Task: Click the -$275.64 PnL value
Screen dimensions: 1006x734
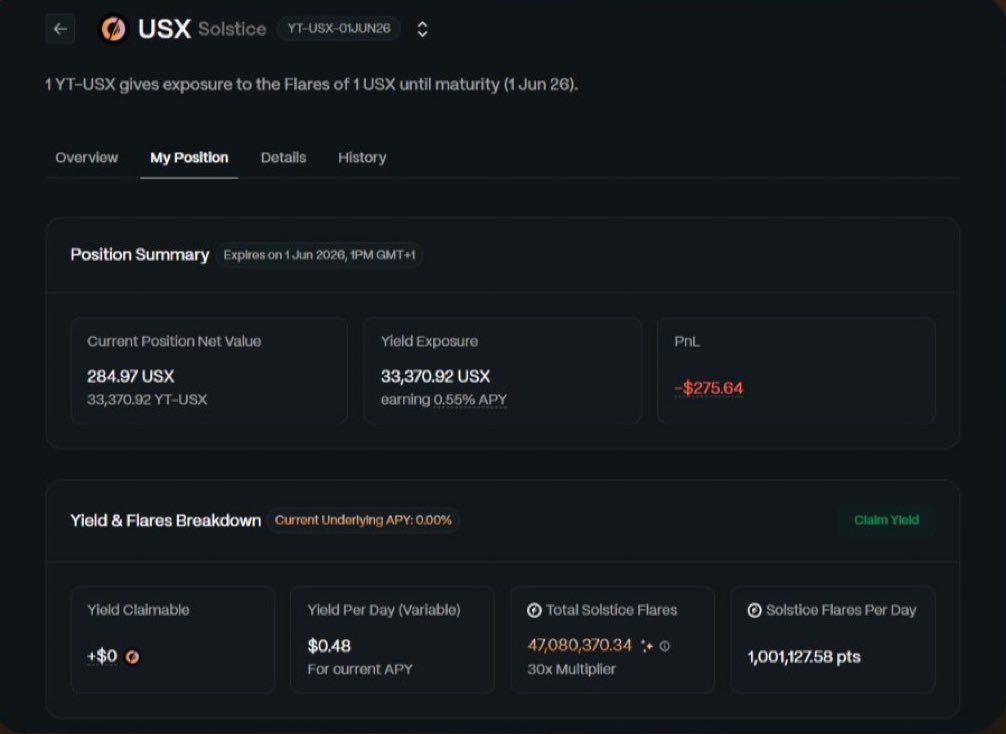Action: tap(709, 388)
